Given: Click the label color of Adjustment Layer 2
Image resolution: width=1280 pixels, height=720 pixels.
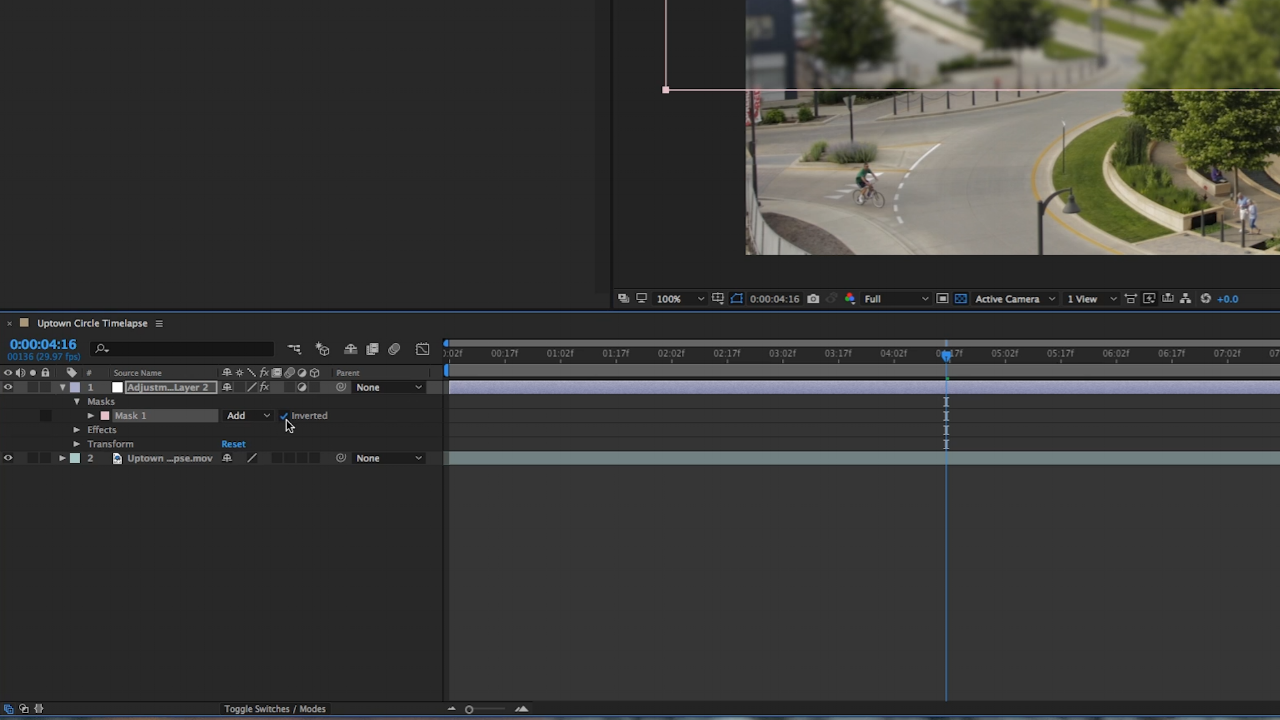Looking at the screenshot, I should (75, 387).
